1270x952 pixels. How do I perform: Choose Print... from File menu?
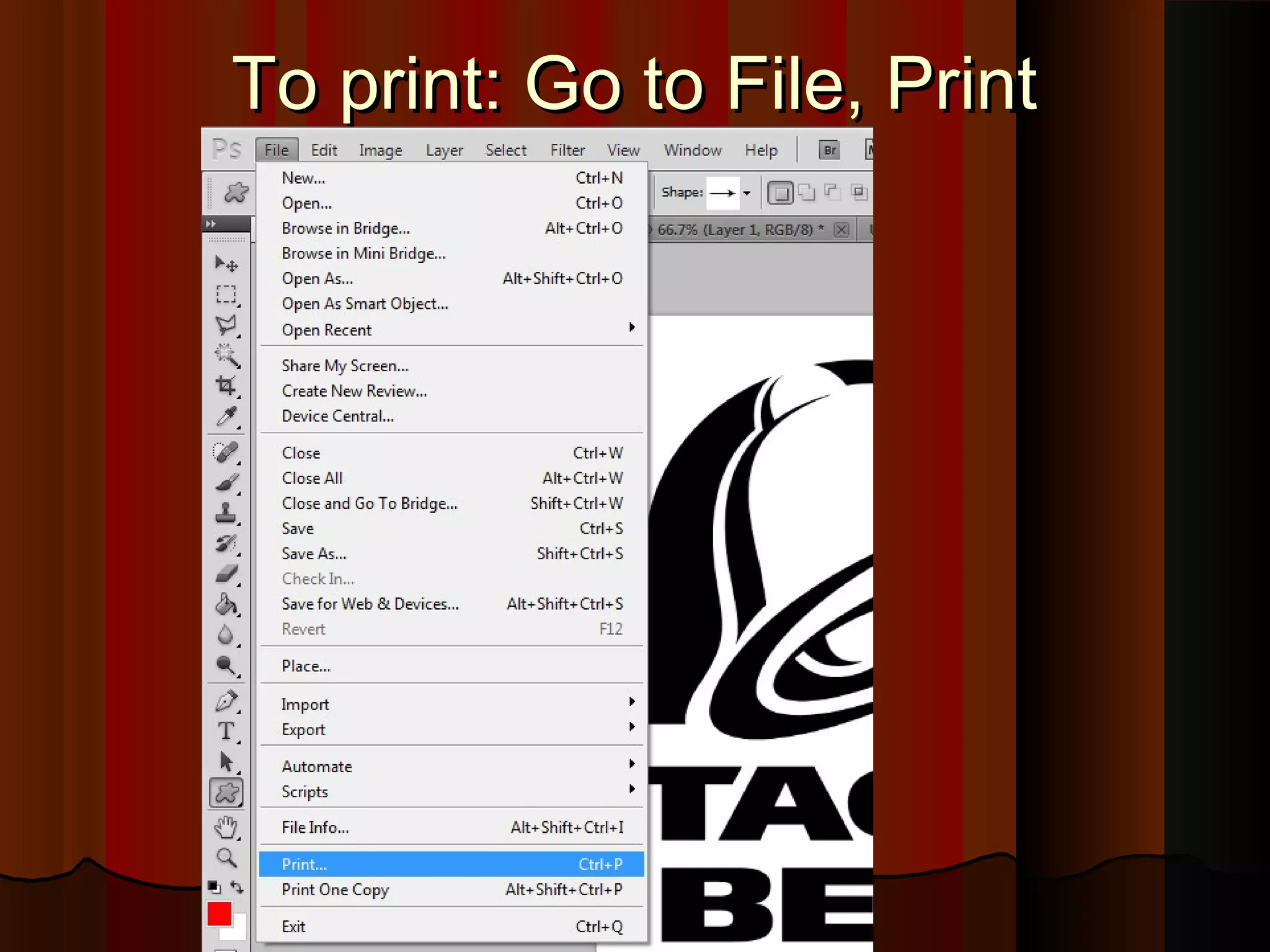click(x=451, y=864)
